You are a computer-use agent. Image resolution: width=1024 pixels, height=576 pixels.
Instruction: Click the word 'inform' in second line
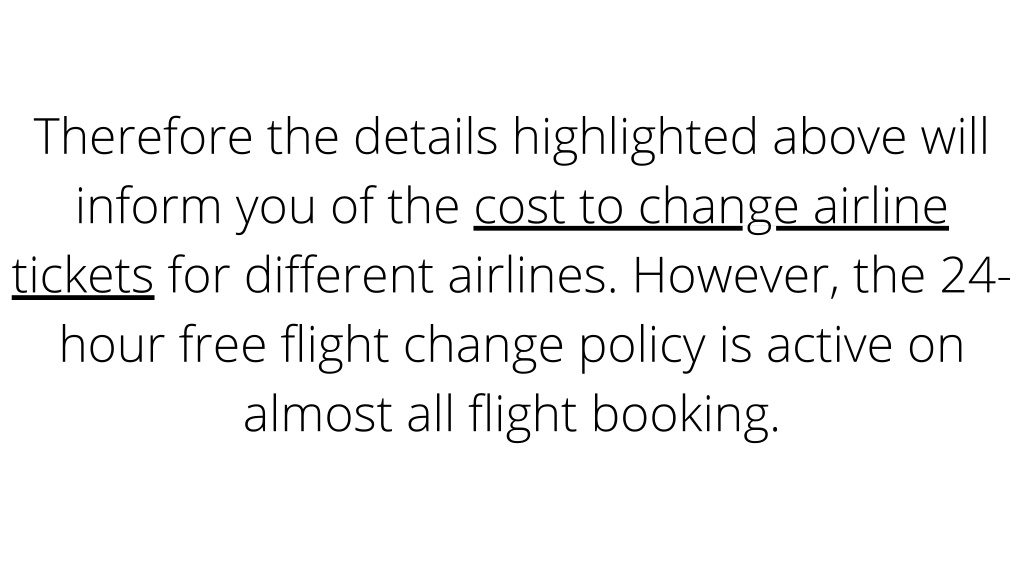[148, 207]
